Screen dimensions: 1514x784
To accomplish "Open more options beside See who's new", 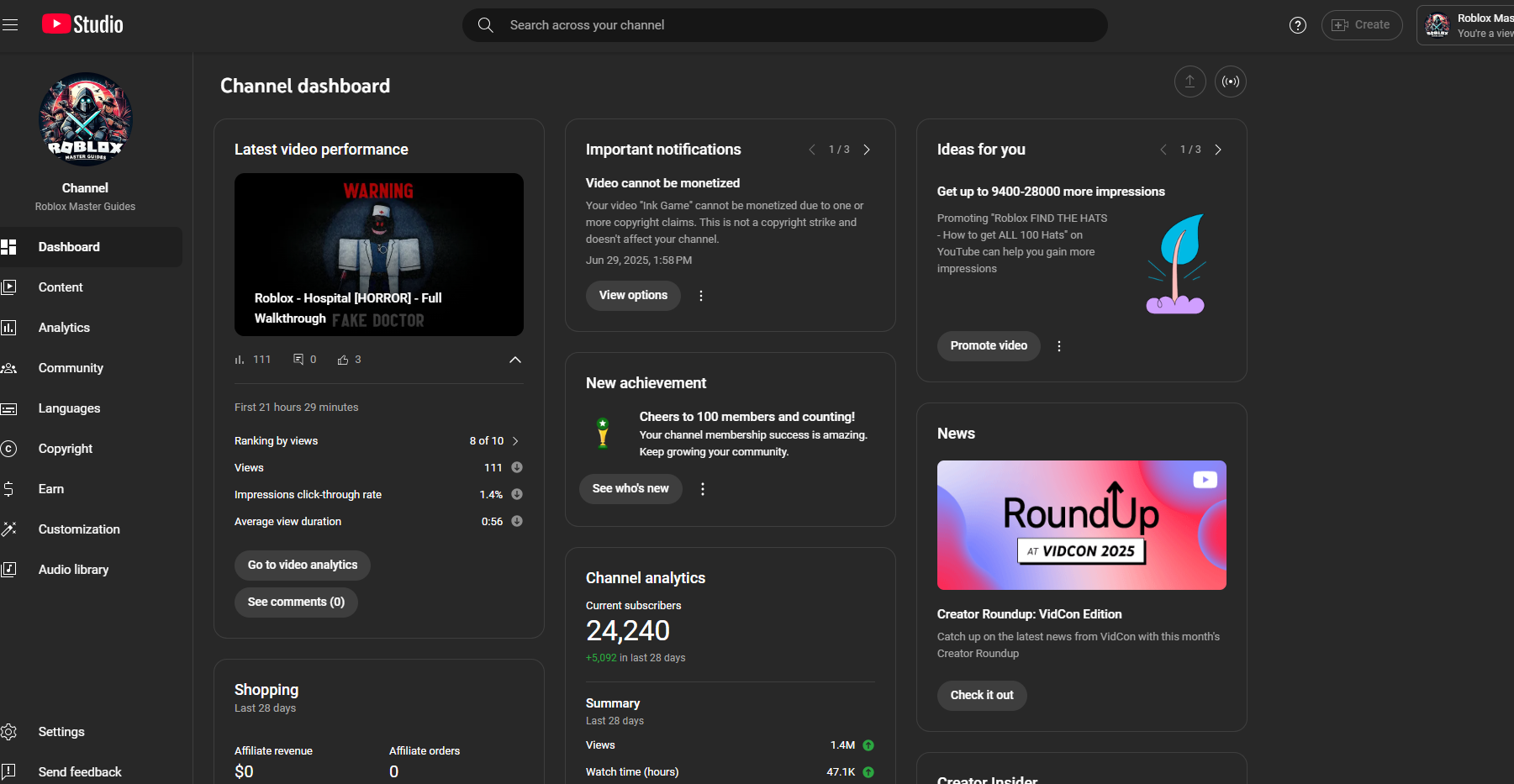I will [703, 489].
